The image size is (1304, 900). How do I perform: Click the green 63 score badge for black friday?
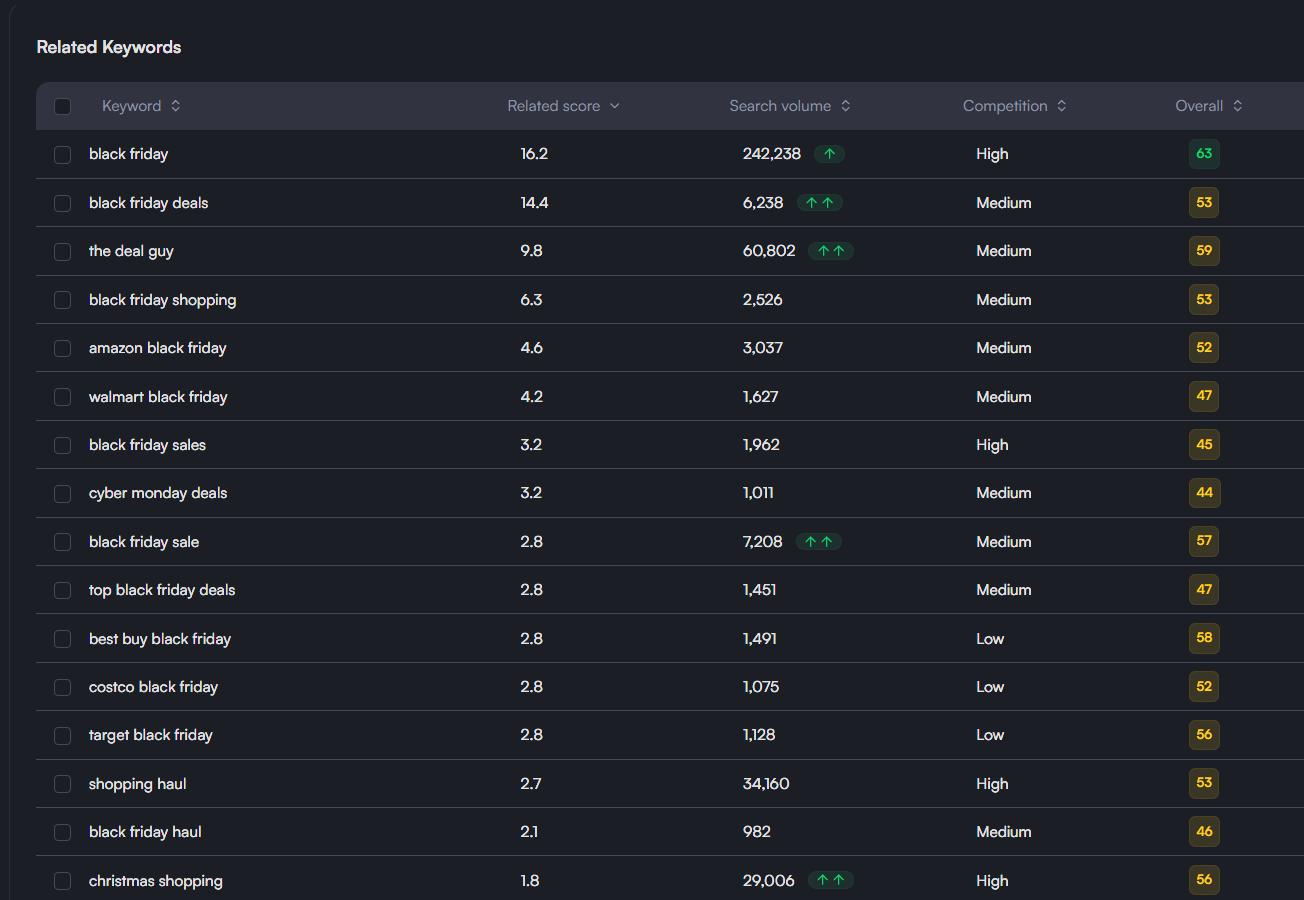click(x=1203, y=154)
